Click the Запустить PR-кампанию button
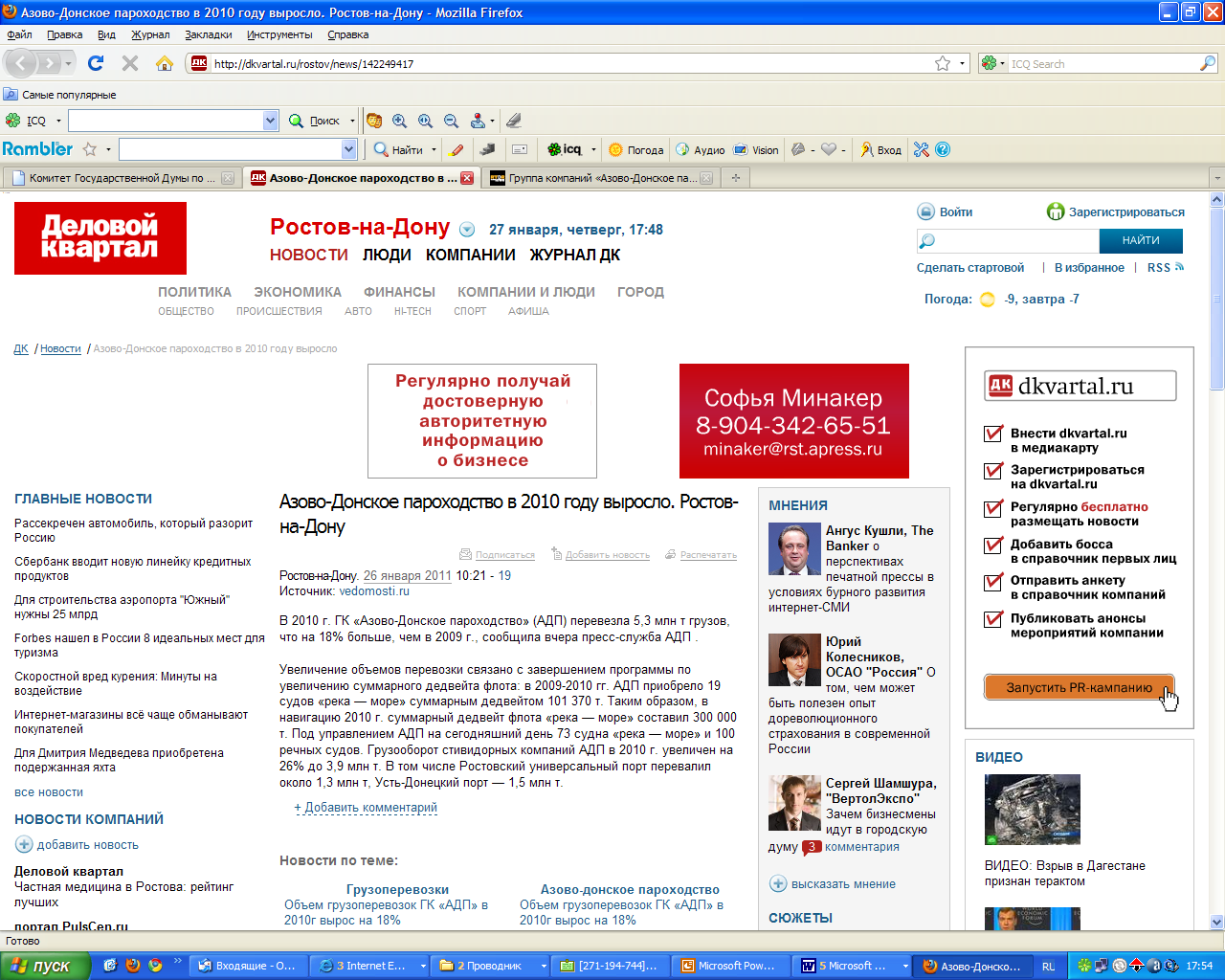Viewport: 1225px width, 980px height. [1079, 687]
